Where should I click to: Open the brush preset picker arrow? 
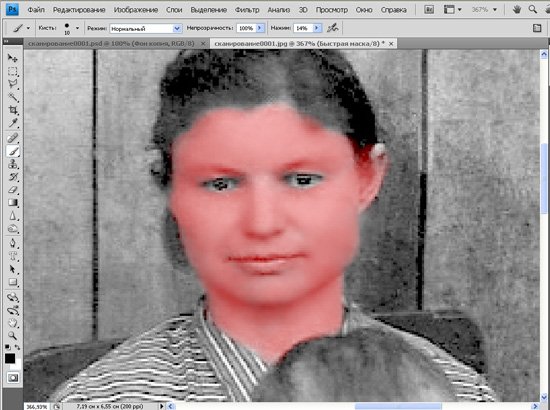point(77,28)
